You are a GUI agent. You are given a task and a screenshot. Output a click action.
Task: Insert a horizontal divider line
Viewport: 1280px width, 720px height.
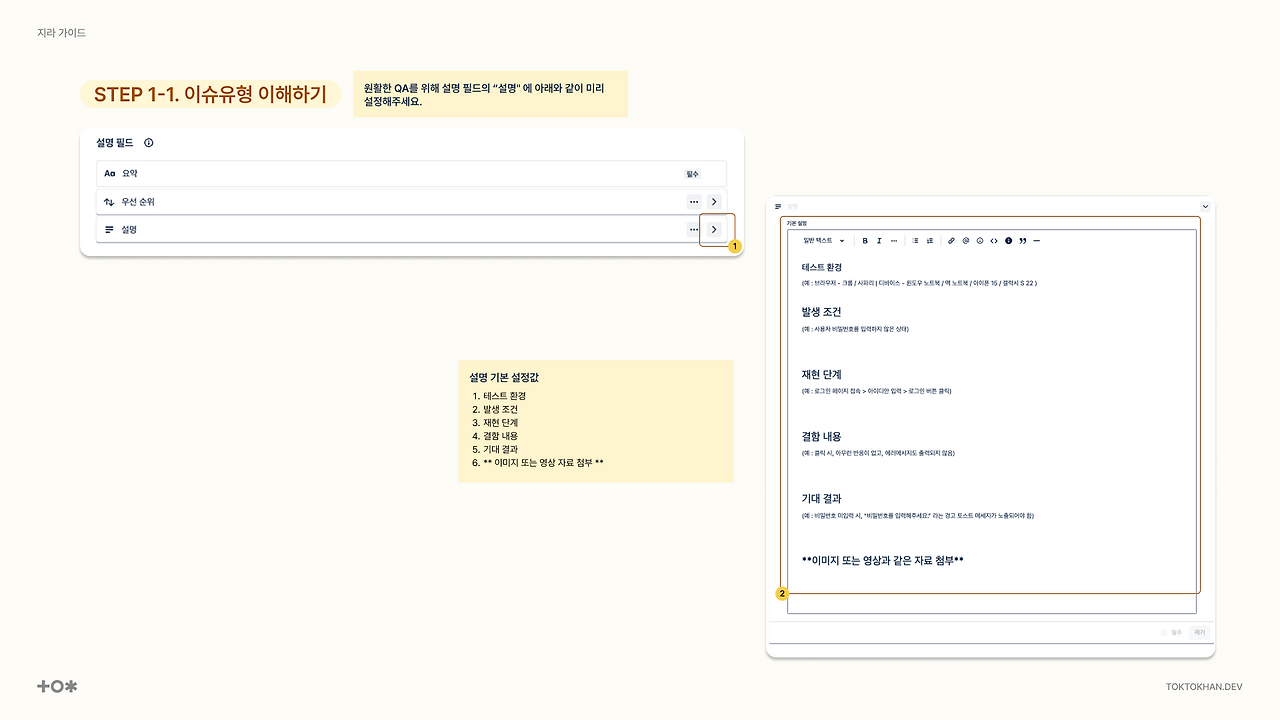click(1036, 240)
